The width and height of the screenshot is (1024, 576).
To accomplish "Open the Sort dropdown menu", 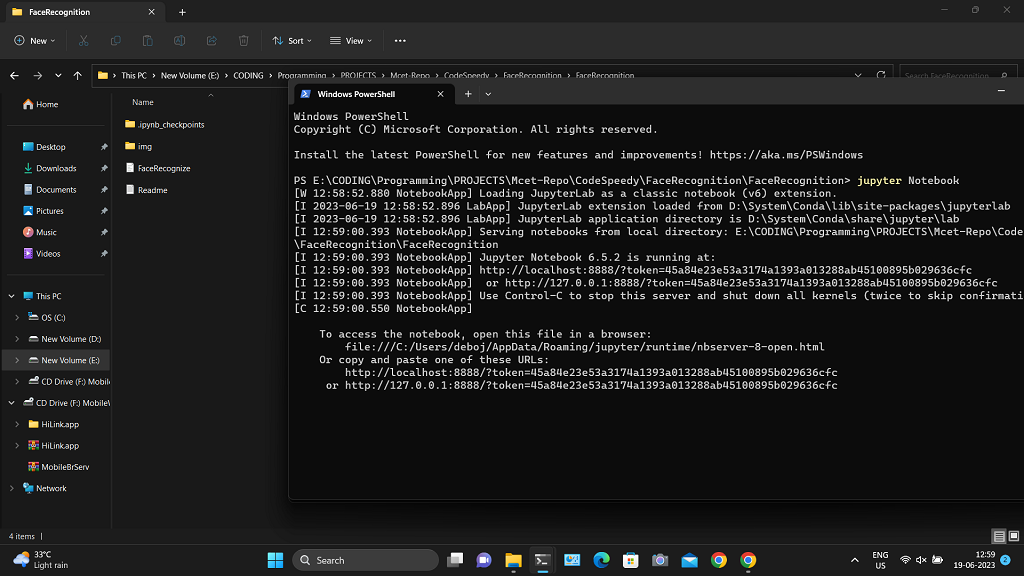I will pyautogui.click(x=292, y=40).
